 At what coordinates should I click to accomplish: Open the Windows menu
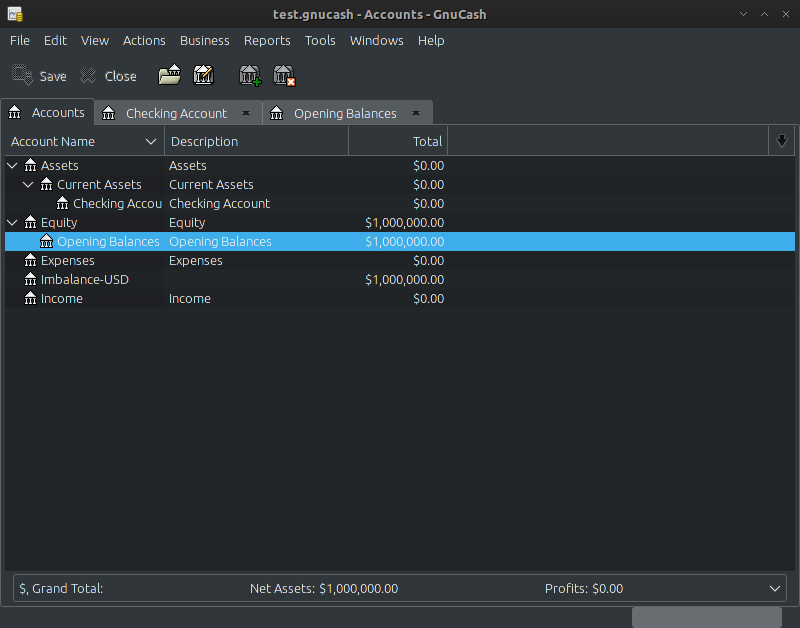coord(377,41)
